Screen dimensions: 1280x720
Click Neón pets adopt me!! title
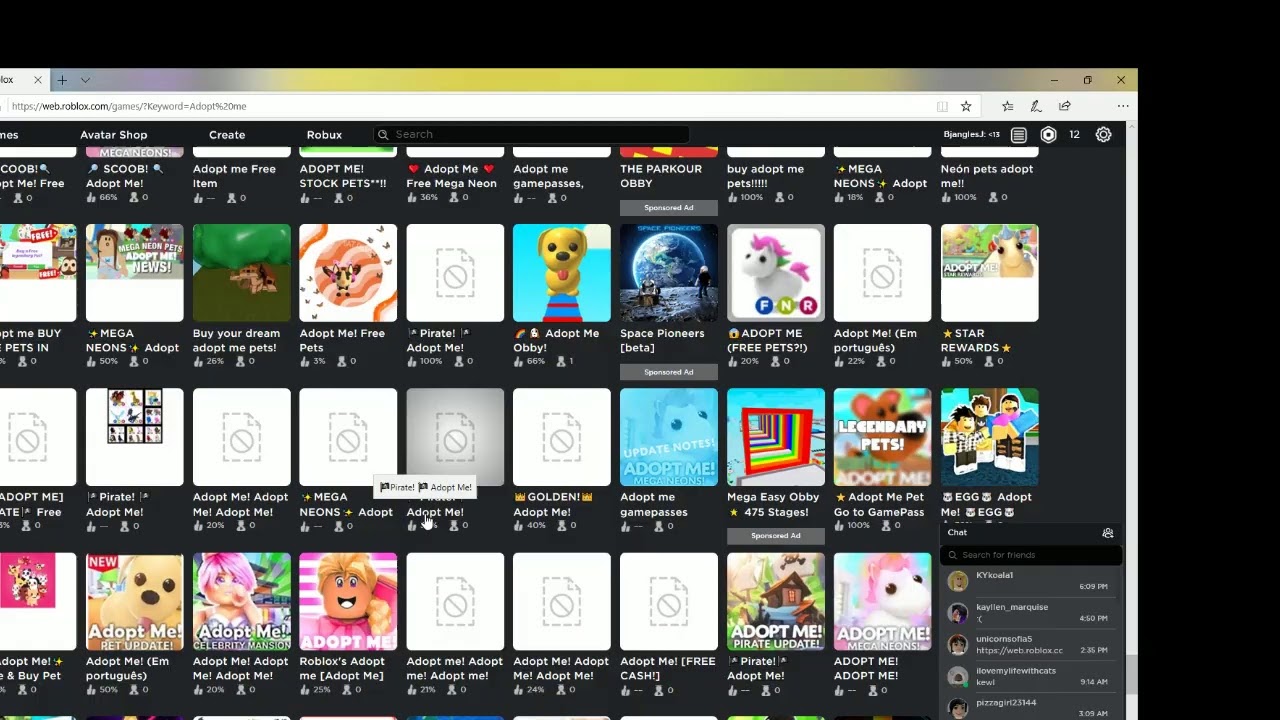[987, 176]
